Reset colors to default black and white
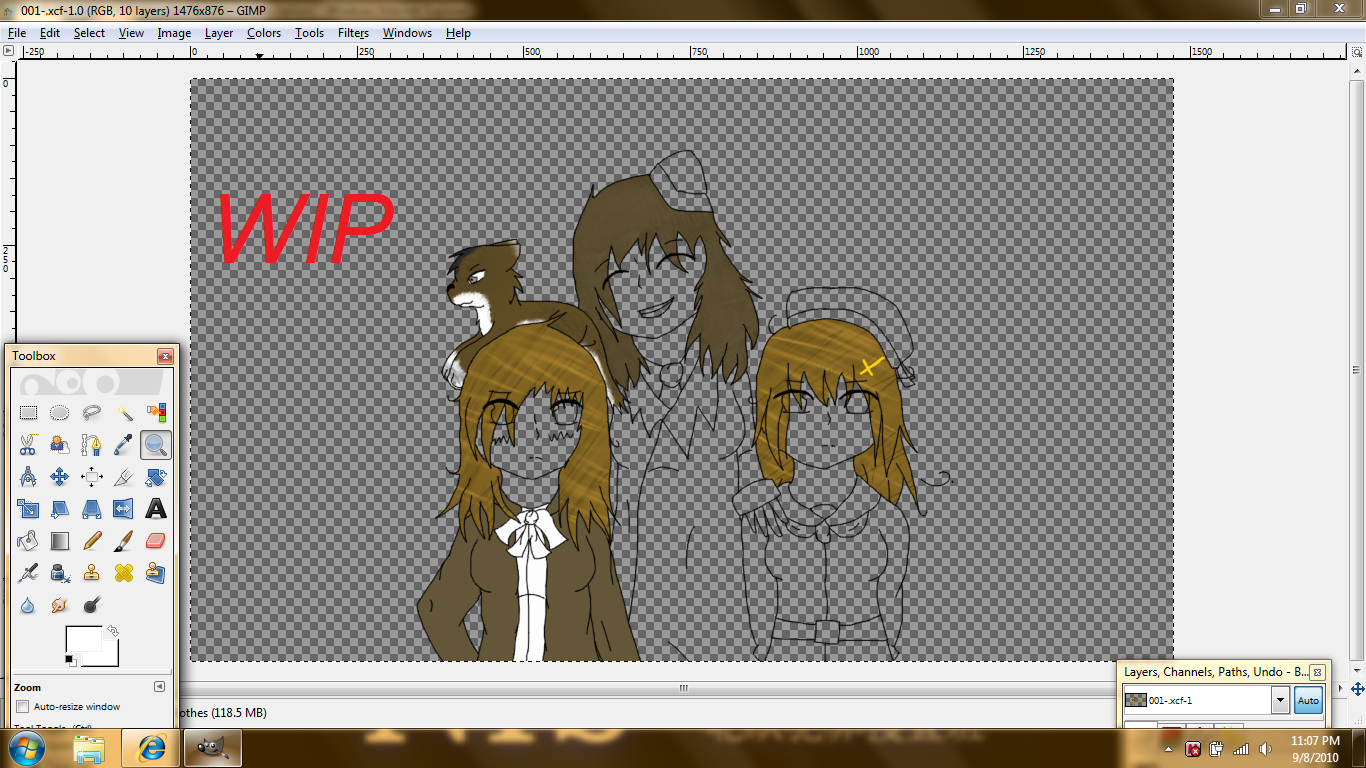This screenshot has height=768, width=1366. pos(71,661)
